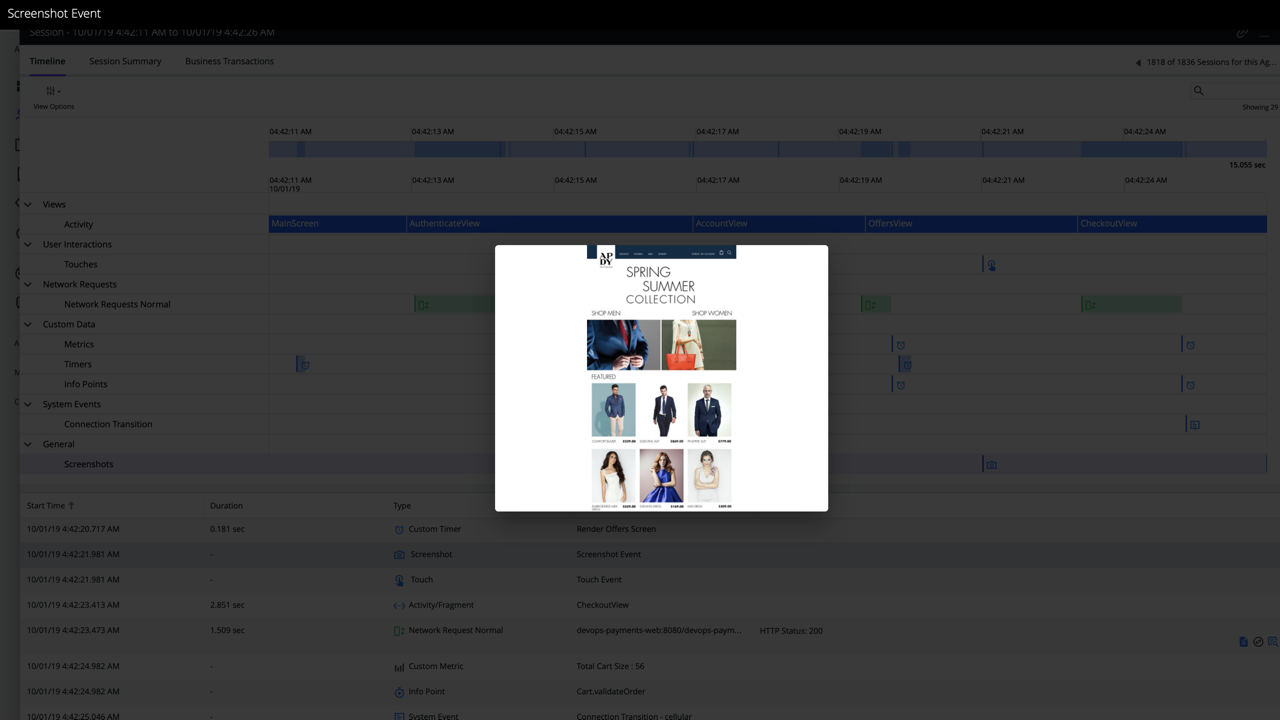Image resolution: width=1280 pixels, height=720 pixels.
Task: Collapse the System Events section
Action: (28, 404)
